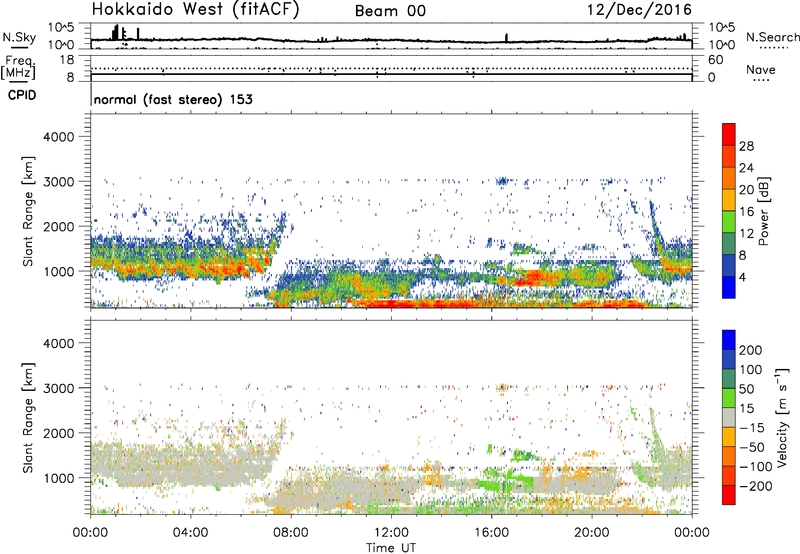Click the 'Nave' legend label
Screen dimensions: 800x554
point(761,69)
